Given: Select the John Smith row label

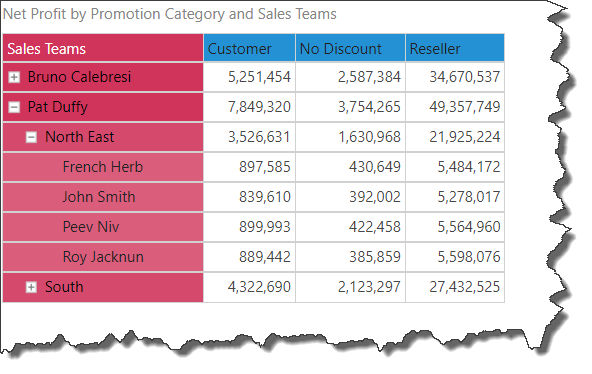Looking at the screenshot, I should point(99,197).
